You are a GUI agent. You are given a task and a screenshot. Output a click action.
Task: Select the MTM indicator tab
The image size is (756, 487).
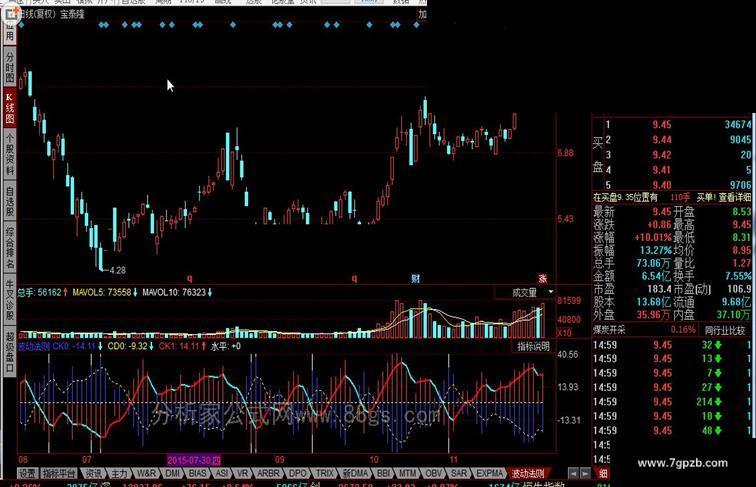[x=408, y=473]
